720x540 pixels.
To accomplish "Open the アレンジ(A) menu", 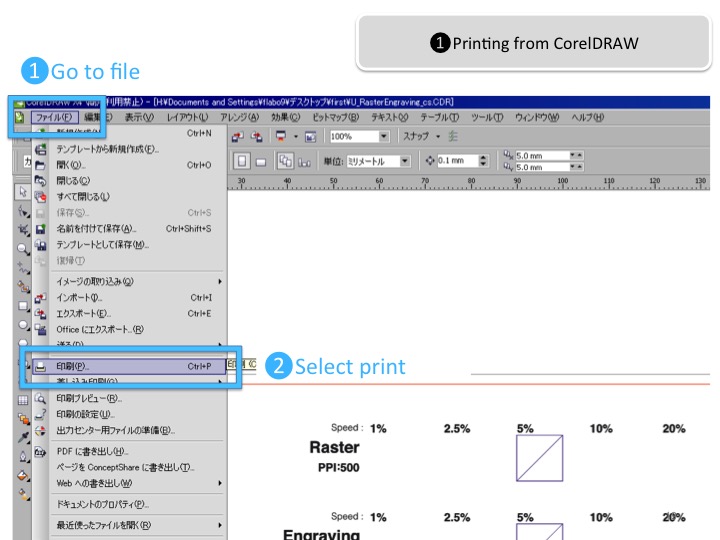I will click(x=239, y=117).
